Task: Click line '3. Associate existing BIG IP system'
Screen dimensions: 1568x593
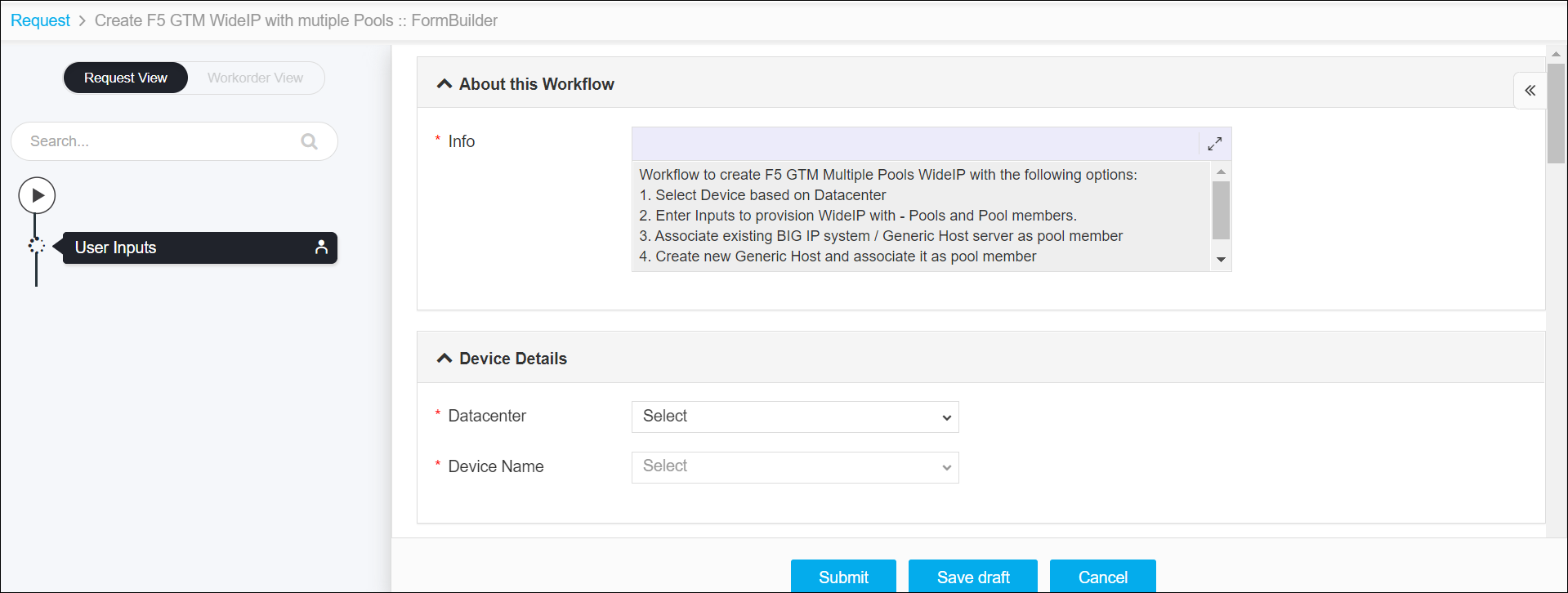Action: [881, 236]
